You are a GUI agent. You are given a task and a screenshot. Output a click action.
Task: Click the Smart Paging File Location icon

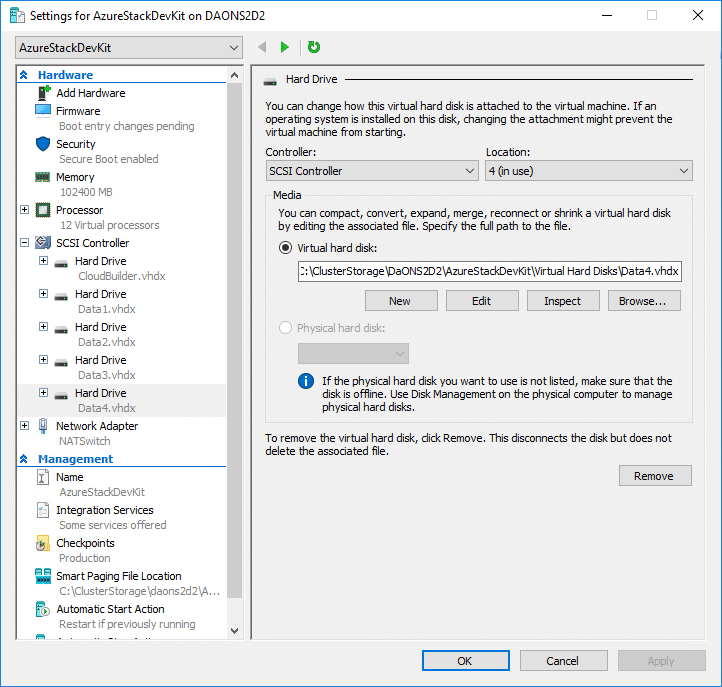click(43, 576)
